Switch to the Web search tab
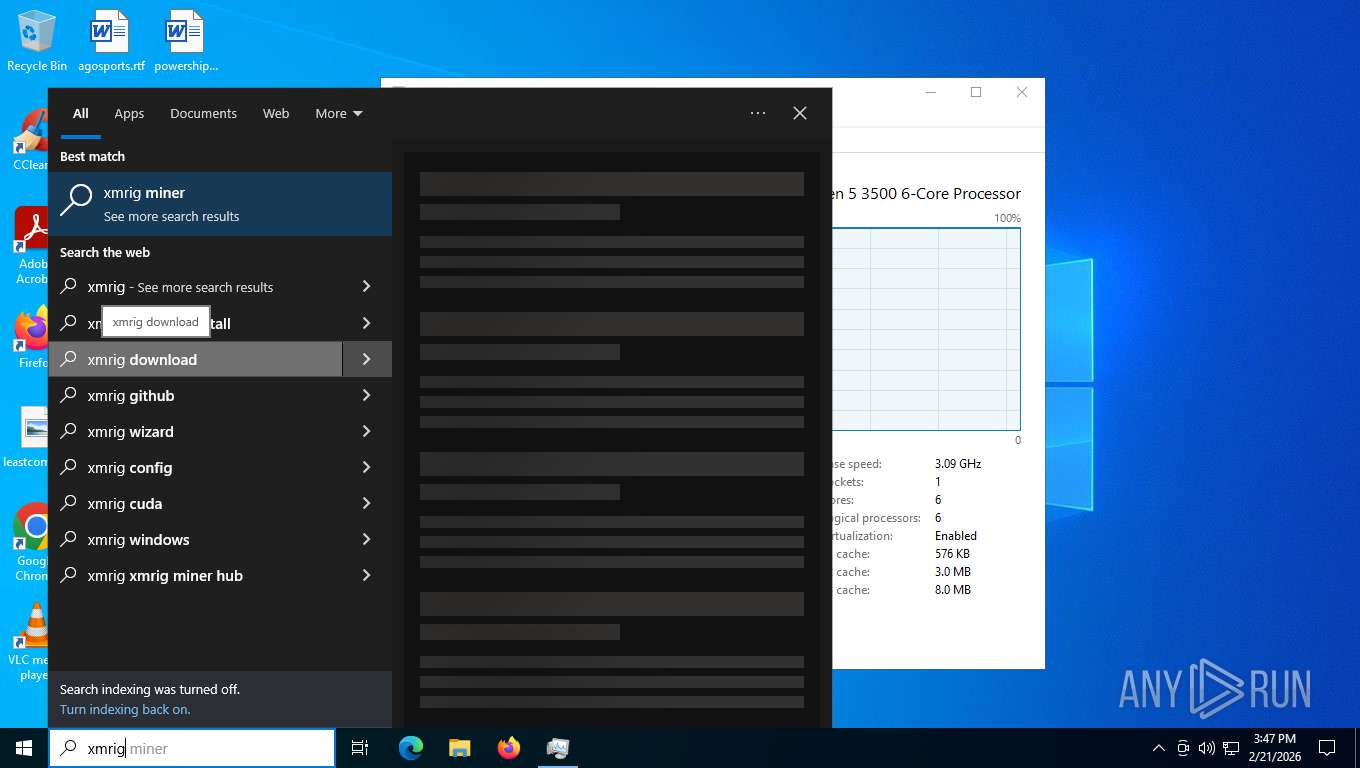 coord(276,113)
